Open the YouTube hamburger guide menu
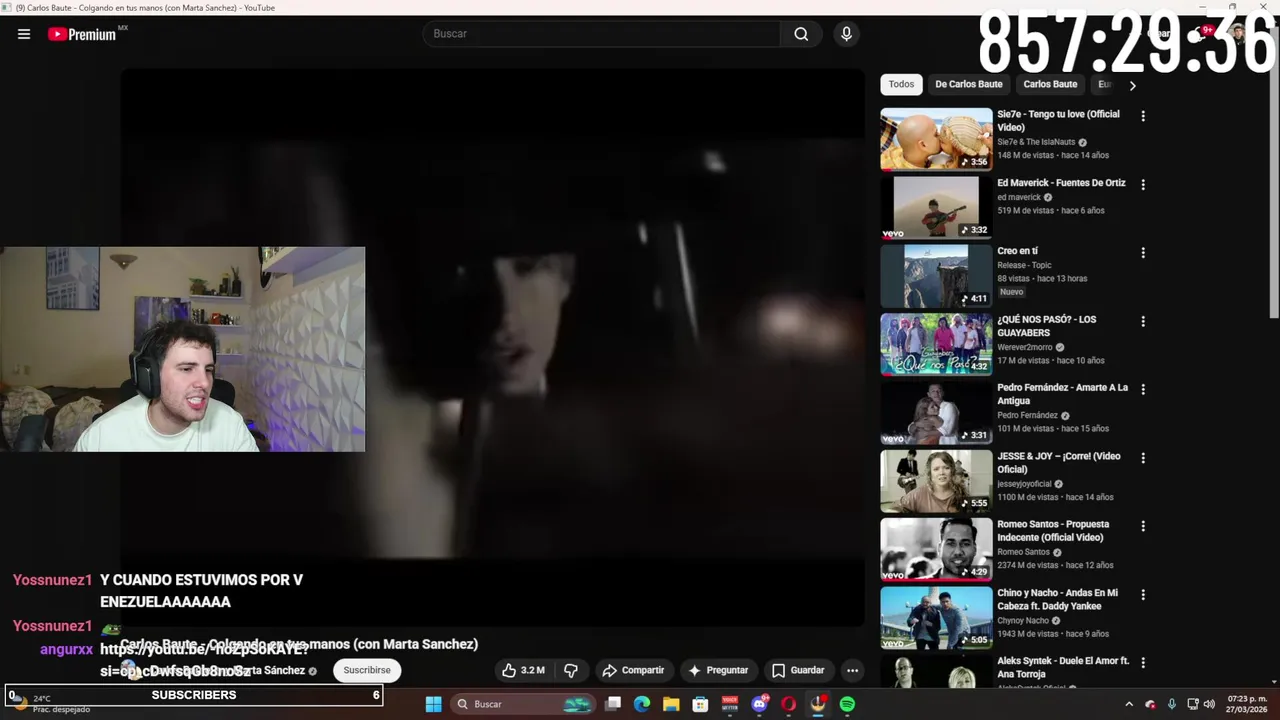1280x720 pixels. pyautogui.click(x=24, y=34)
